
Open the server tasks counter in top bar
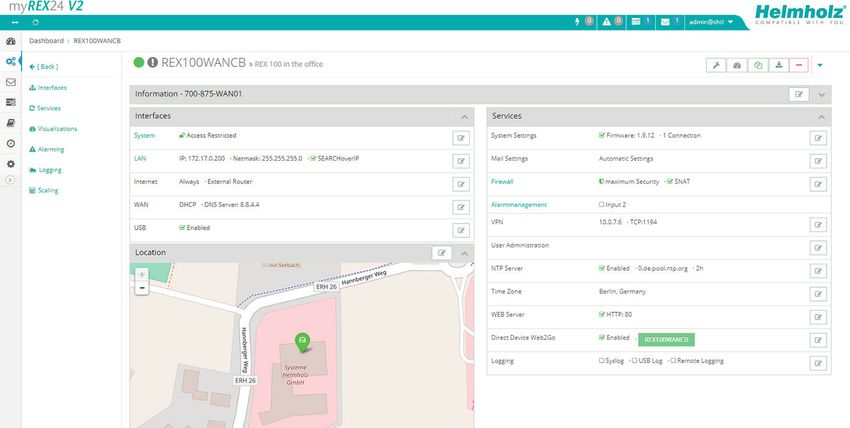tap(642, 22)
